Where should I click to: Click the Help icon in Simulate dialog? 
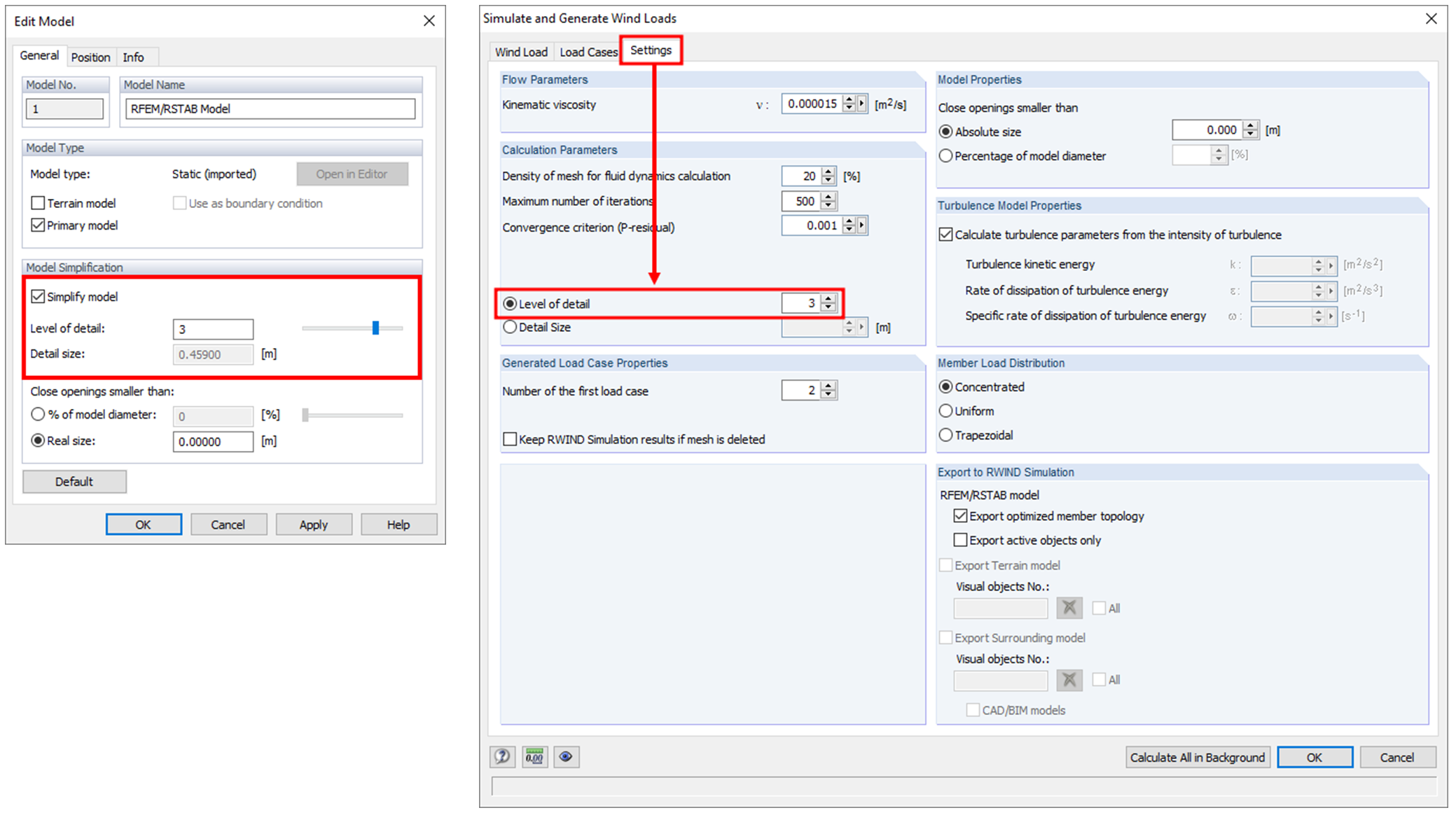(x=502, y=757)
